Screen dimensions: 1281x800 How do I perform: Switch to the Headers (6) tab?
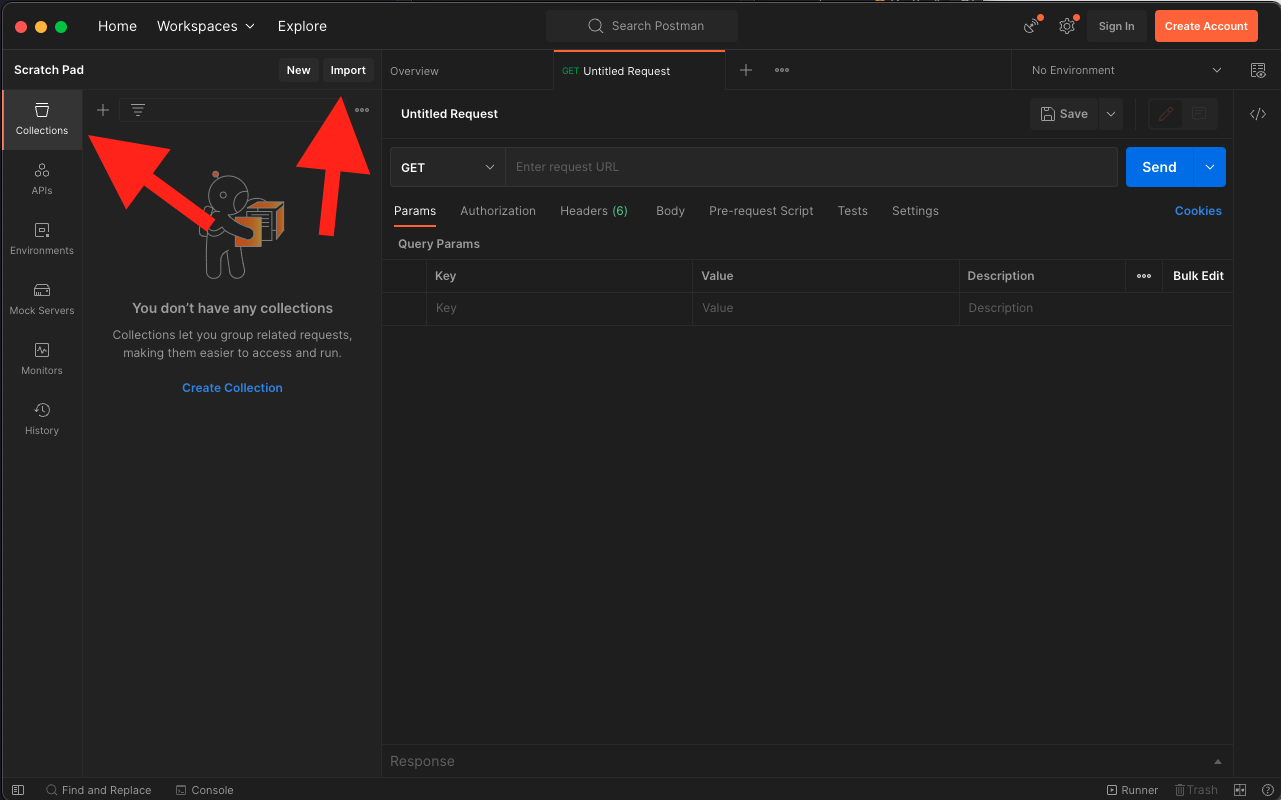tap(594, 211)
